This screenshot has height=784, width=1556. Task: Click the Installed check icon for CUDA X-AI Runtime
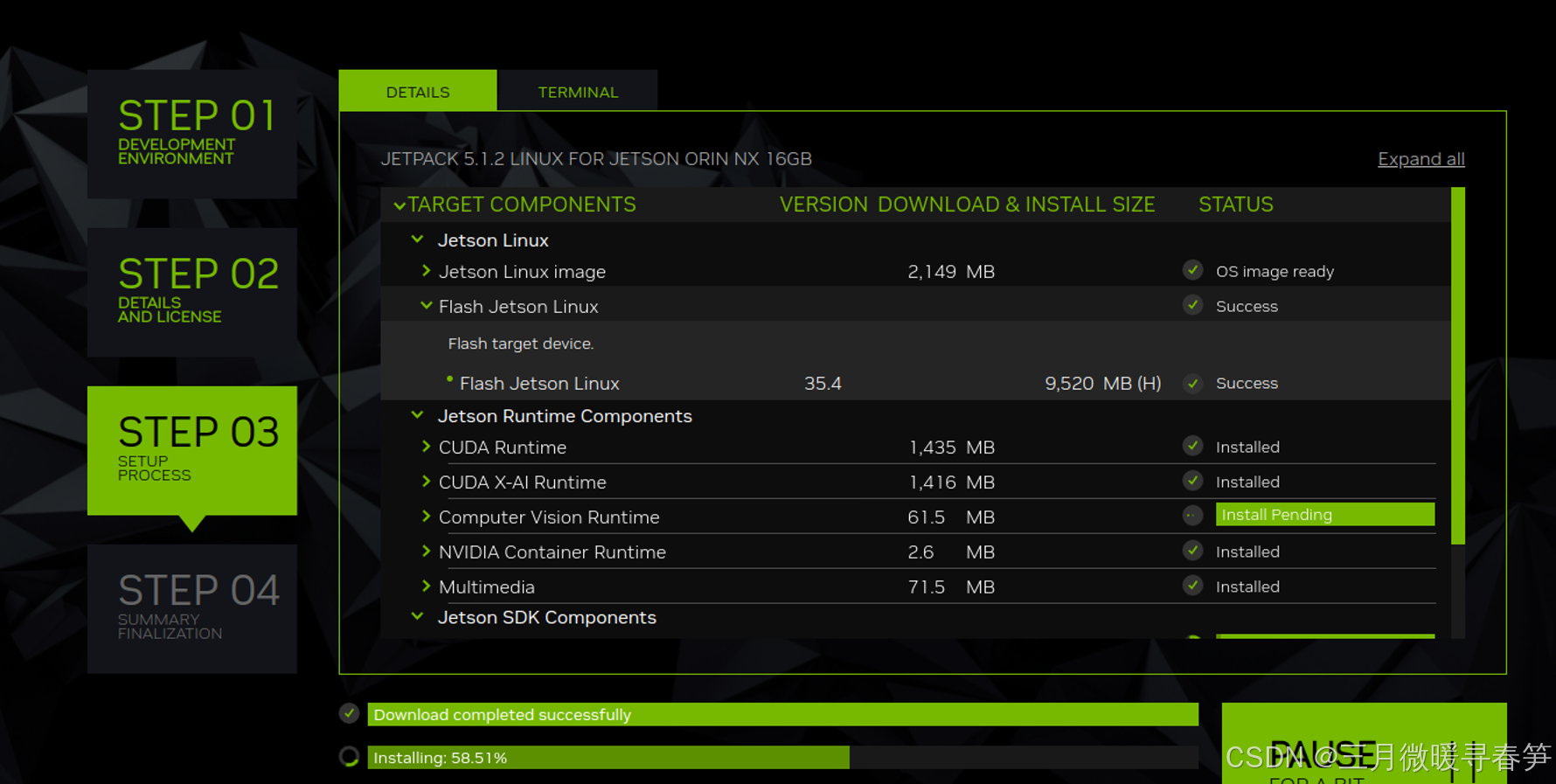pyautogui.click(x=1192, y=481)
